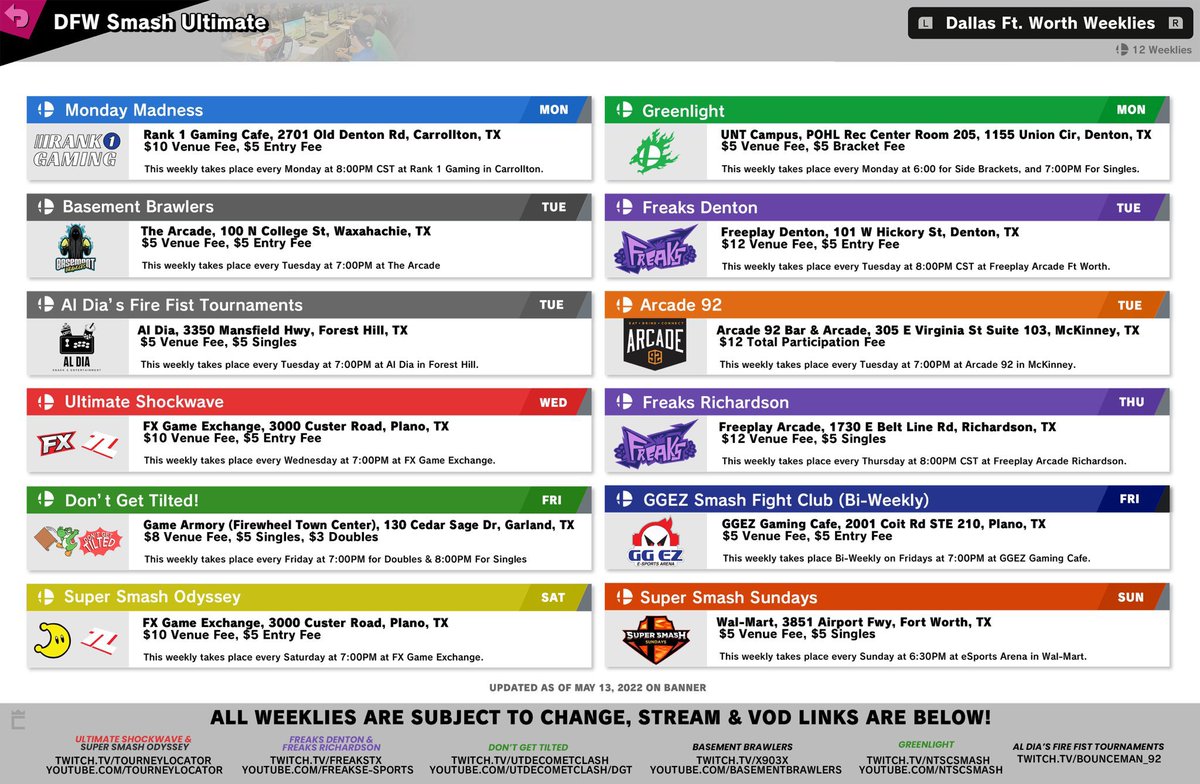Click Wal-Mart 3851 Airport Fwy address
Image resolution: width=1200 pixels, height=784 pixels.
click(x=855, y=622)
